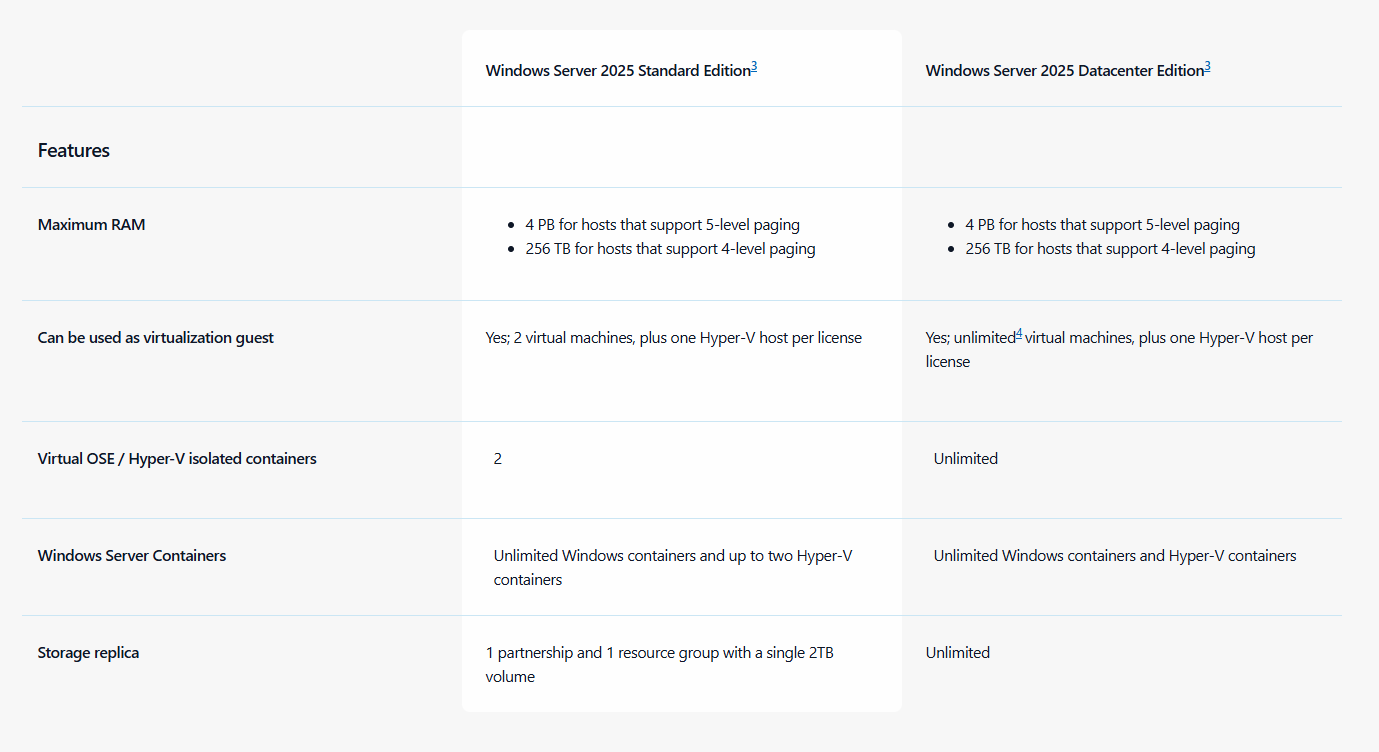Screen dimensions: 1379x752
Task: Select Virtual OSE / Hyper-V isolated containers label
Action: click(x=177, y=459)
